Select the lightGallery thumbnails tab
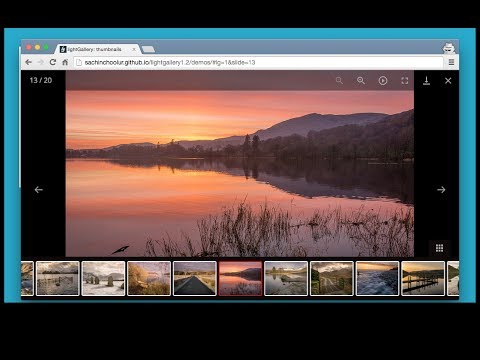Image resolution: width=480 pixels, height=360 pixels. tap(98, 49)
